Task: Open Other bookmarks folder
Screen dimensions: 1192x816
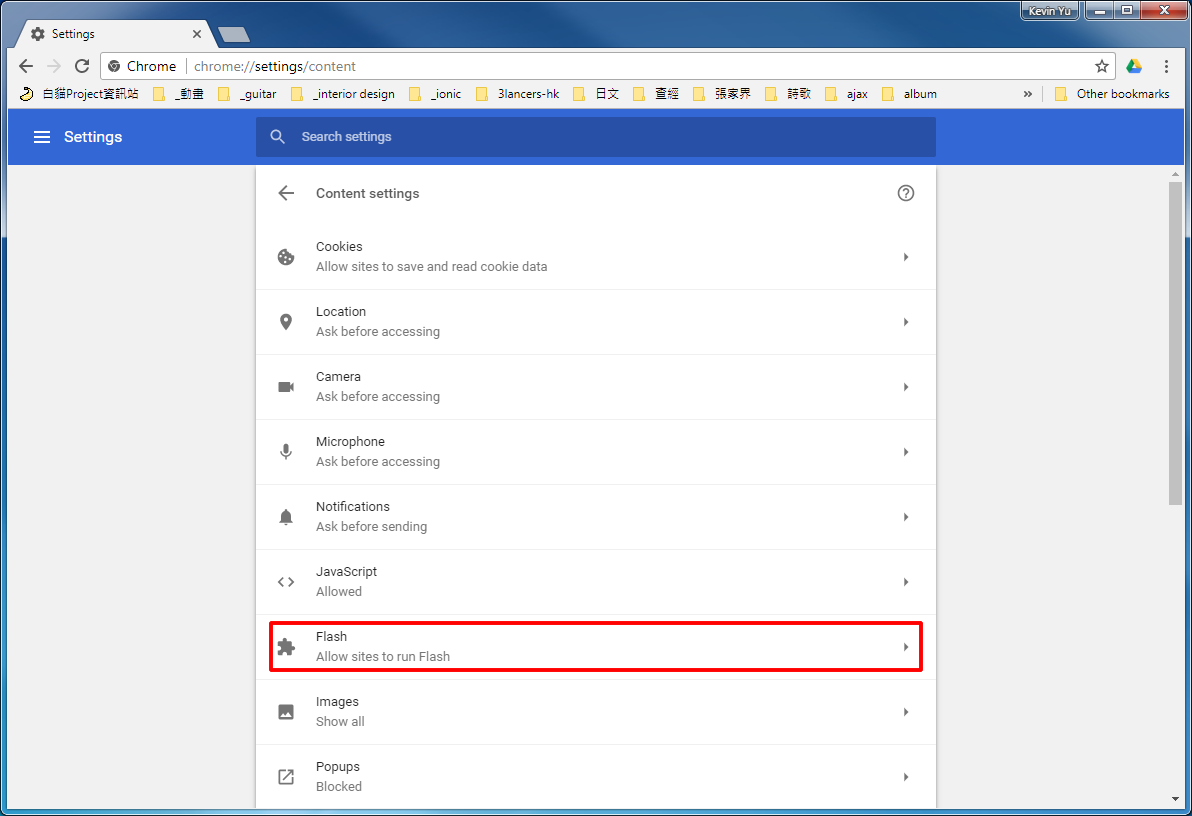Action: coord(1112,94)
